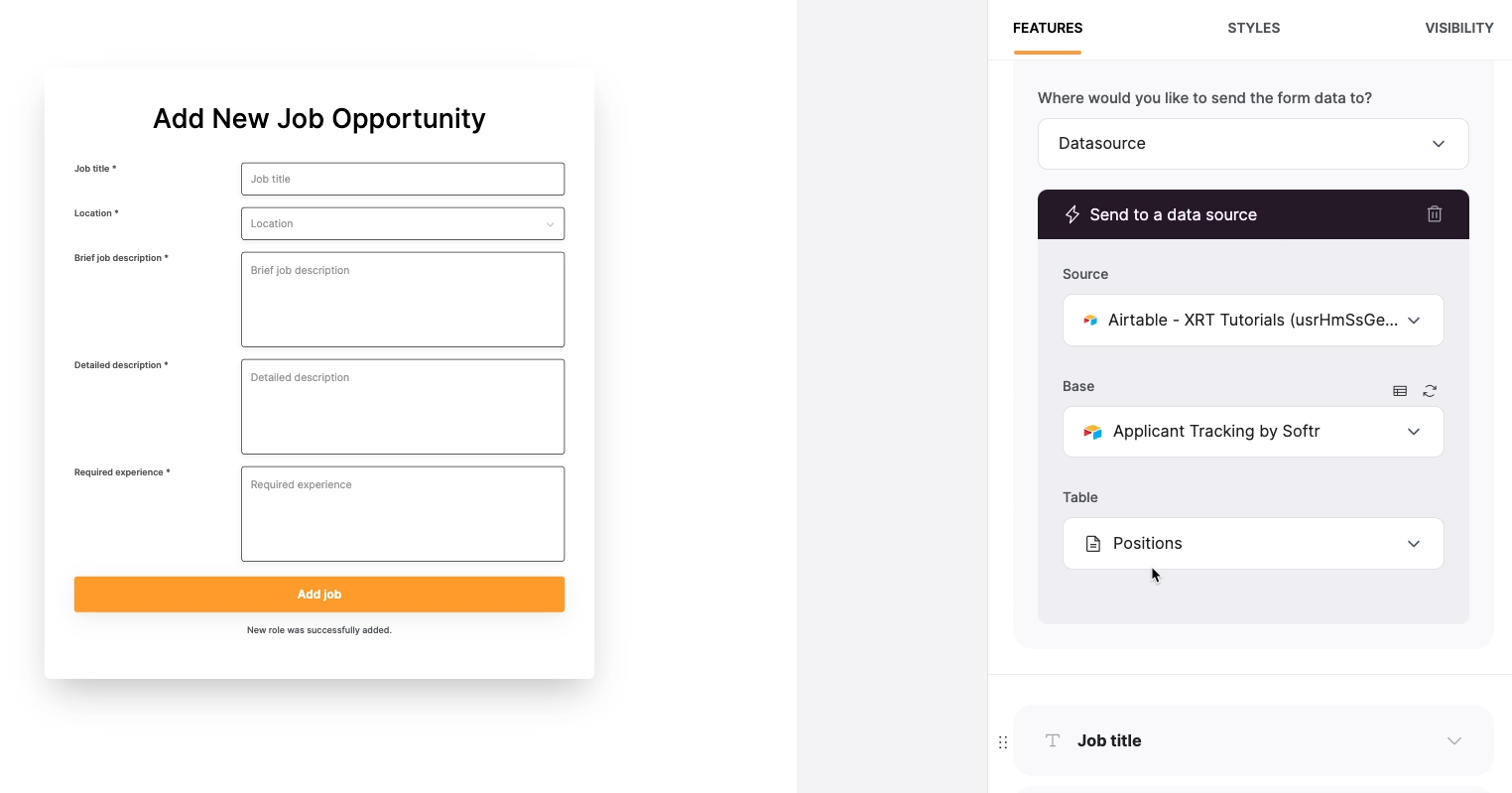Viewport: 1512px width, 793px height.
Task: Select the FEATURES tab
Action: tap(1048, 28)
